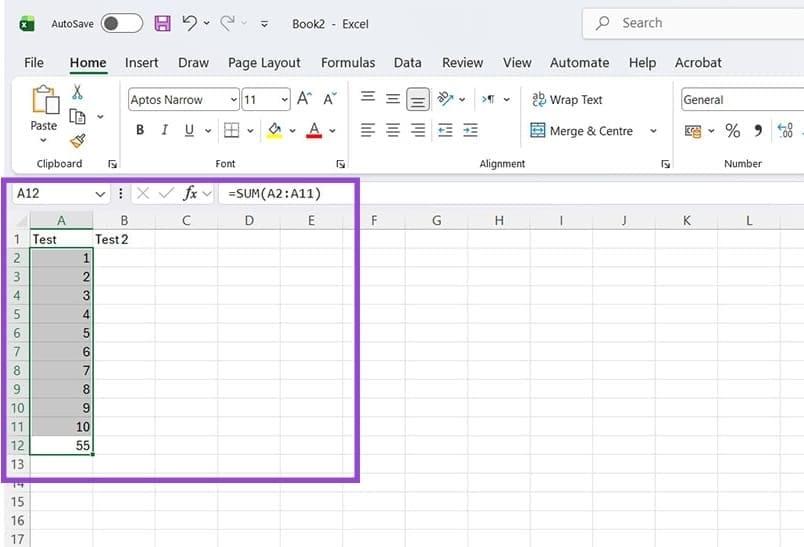Click the Redo arrow icon

pyautogui.click(x=227, y=23)
